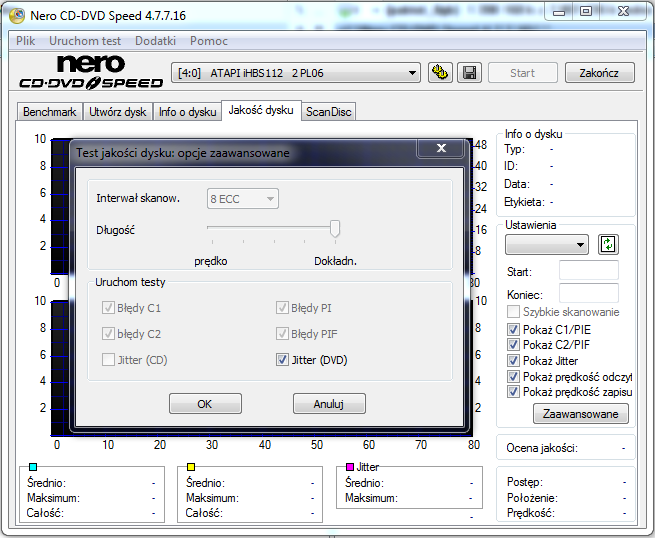Click the green refresh settings icon

[x=608, y=244]
